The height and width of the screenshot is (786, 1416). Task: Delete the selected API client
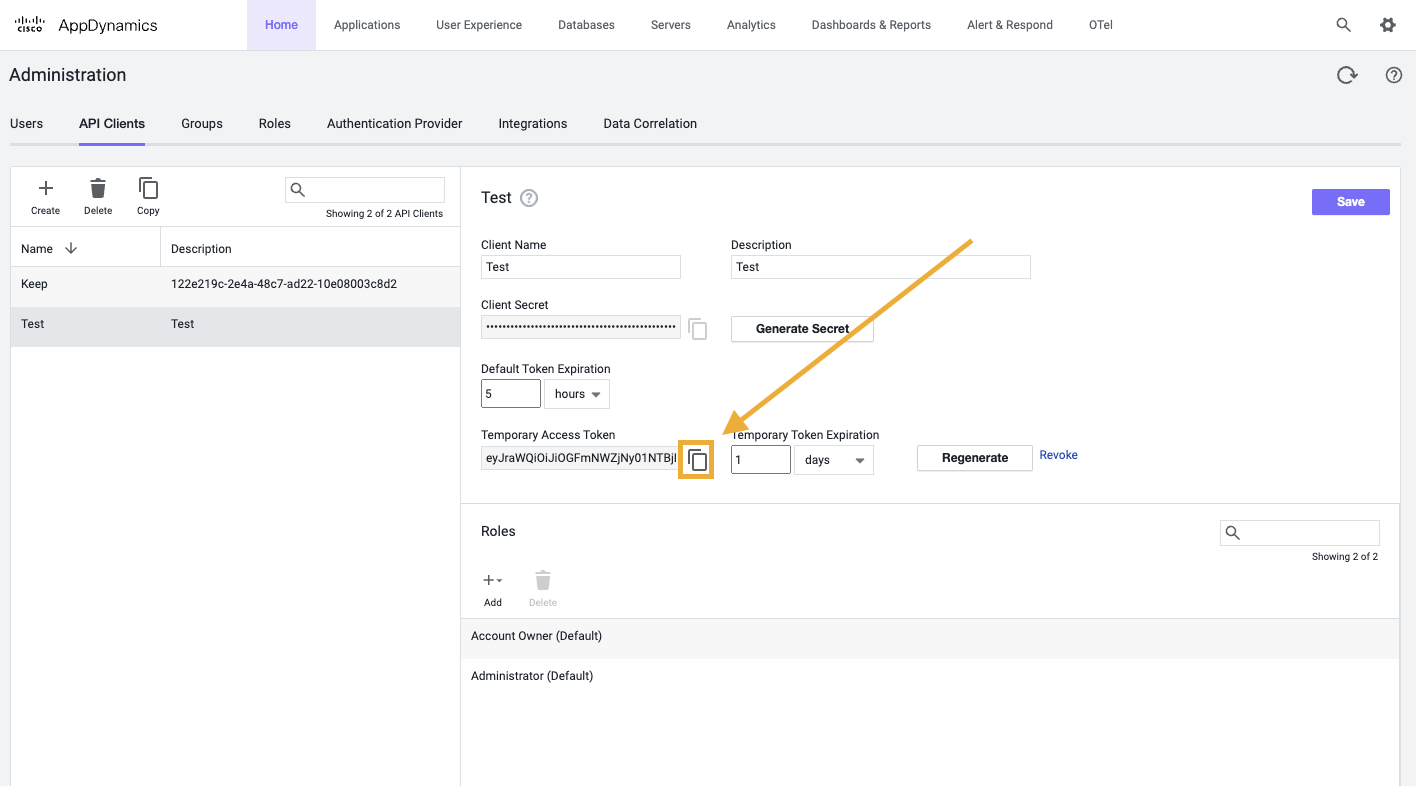98,196
